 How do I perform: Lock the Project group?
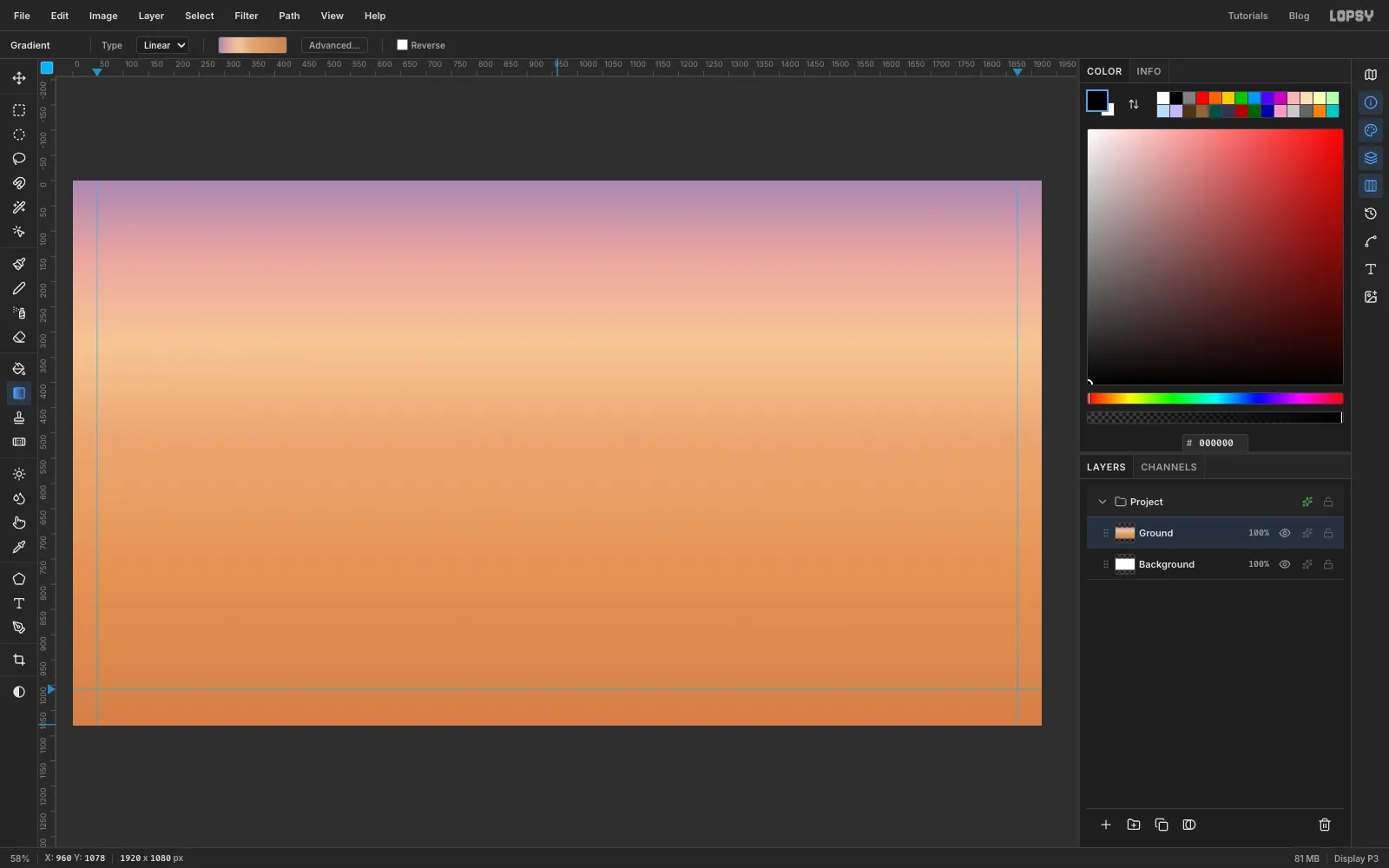[x=1328, y=502]
